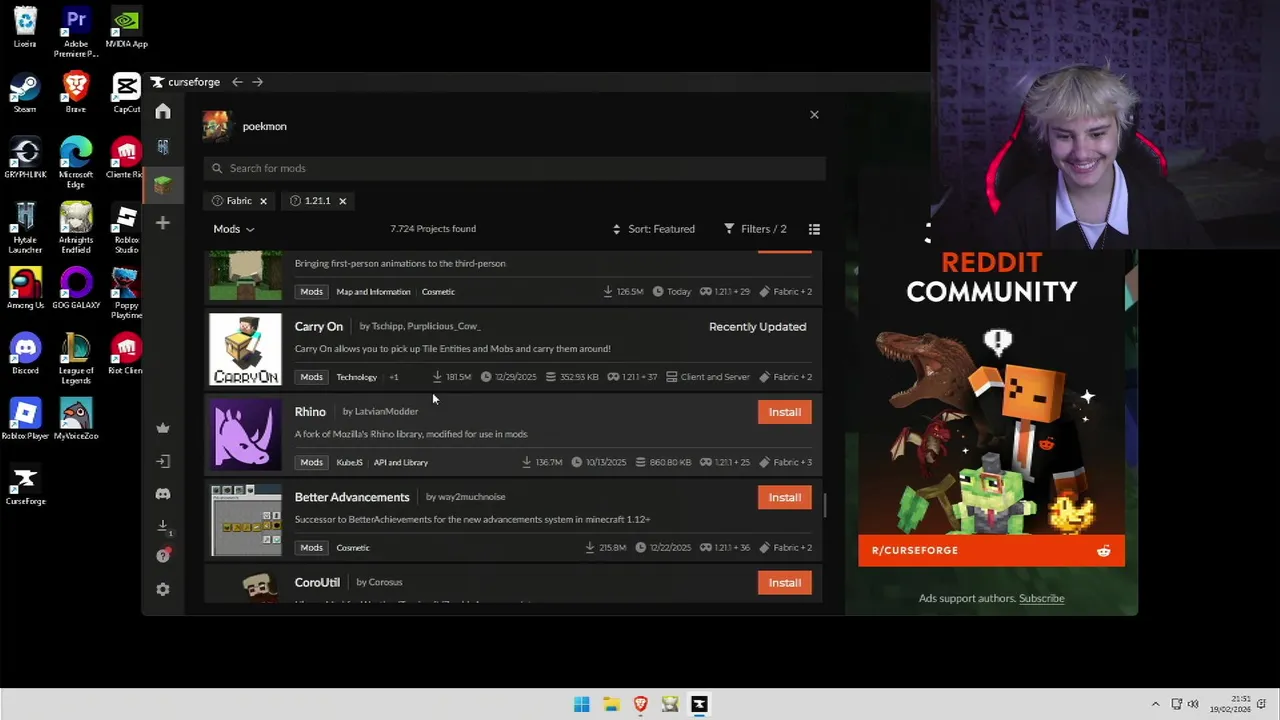
Task: Open the downloads icon in CurseForge sidebar
Action: [163, 526]
